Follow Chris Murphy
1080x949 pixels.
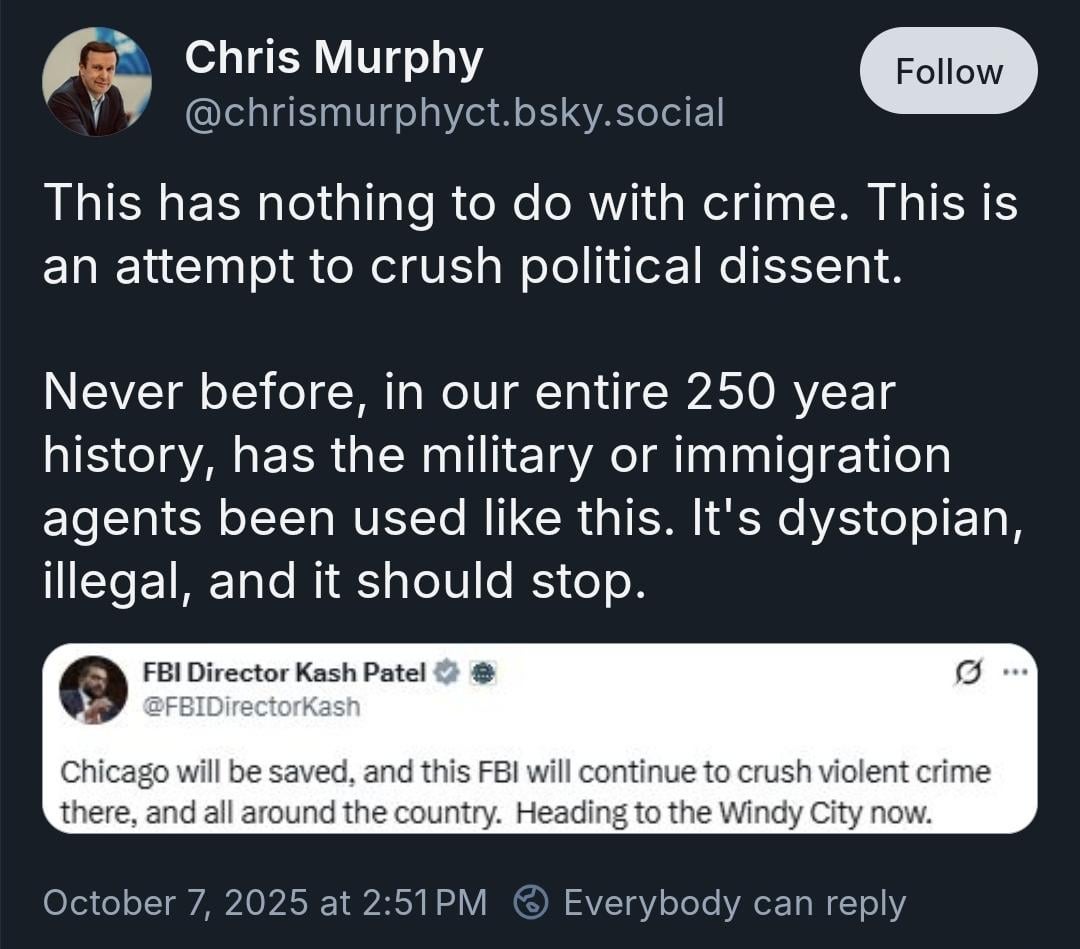click(948, 71)
